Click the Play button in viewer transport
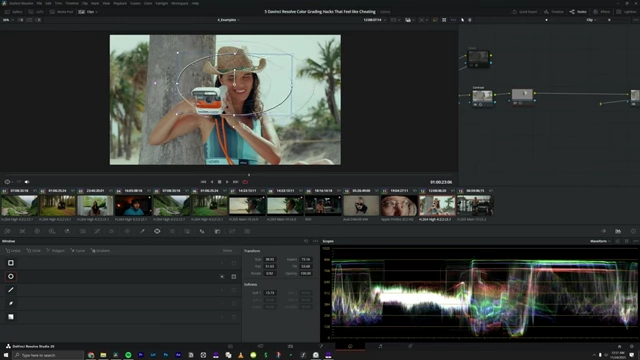Image resolution: width=640 pixels, height=360 pixels. [227, 182]
